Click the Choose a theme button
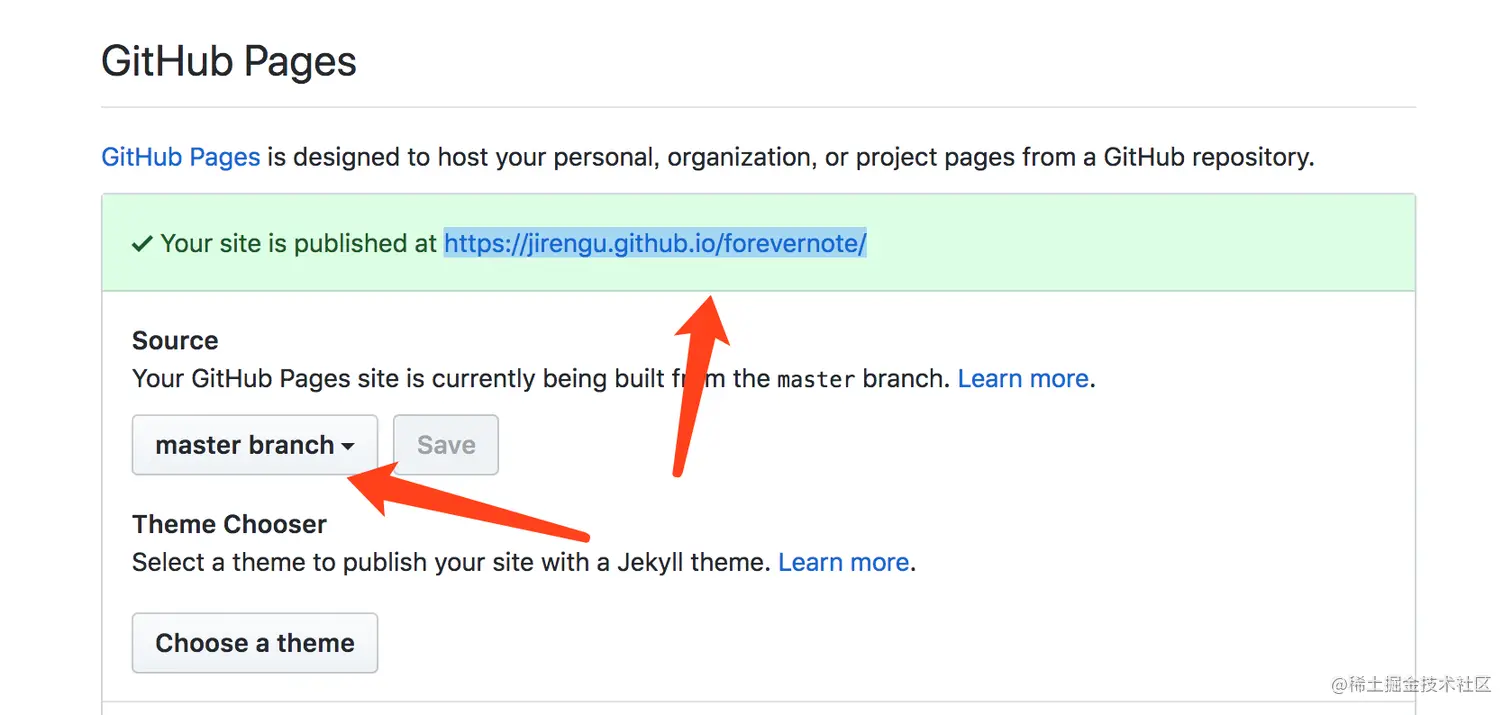The width and height of the screenshot is (1512, 715). 255,643
